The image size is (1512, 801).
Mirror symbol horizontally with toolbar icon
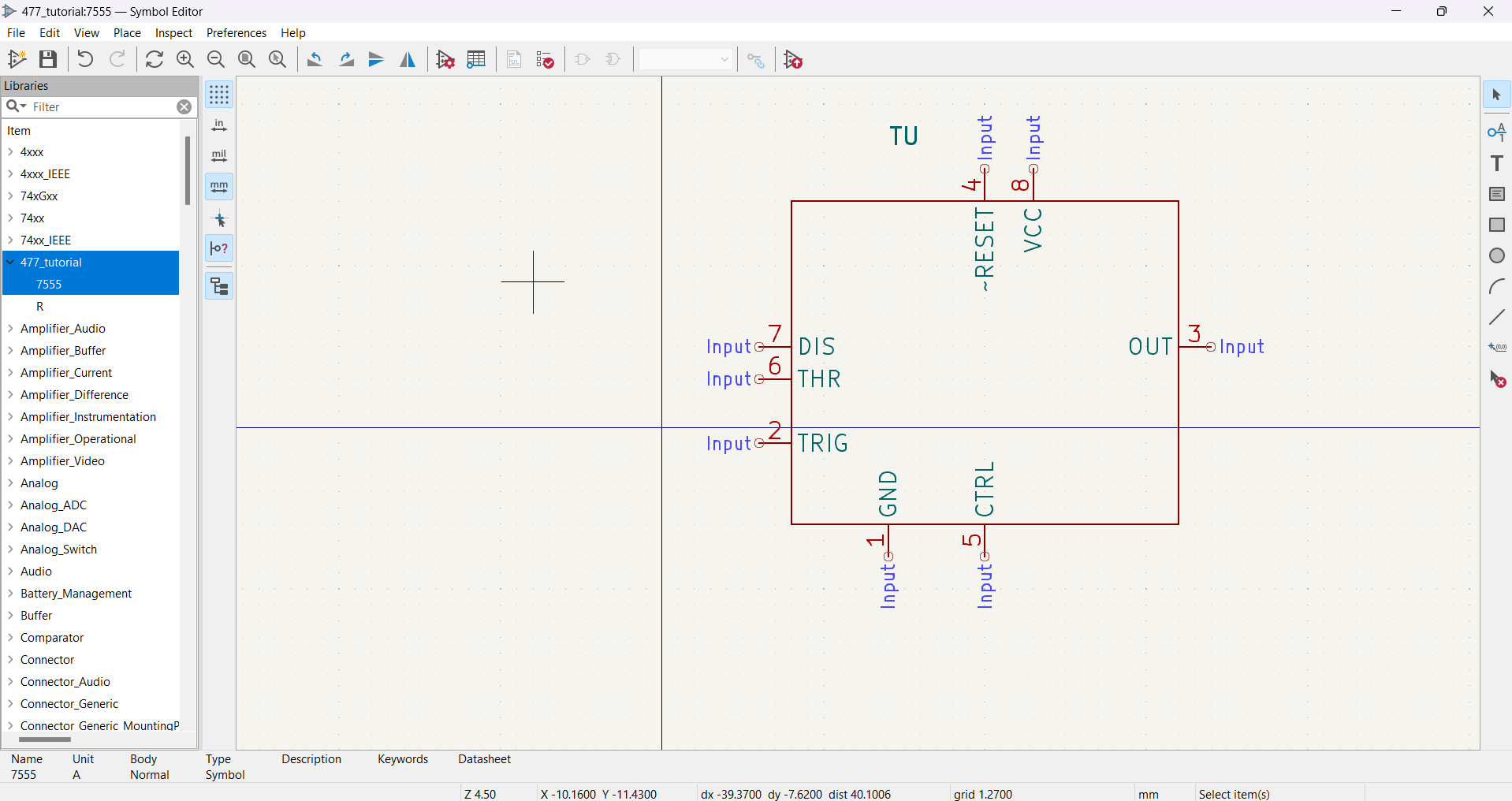[408, 59]
